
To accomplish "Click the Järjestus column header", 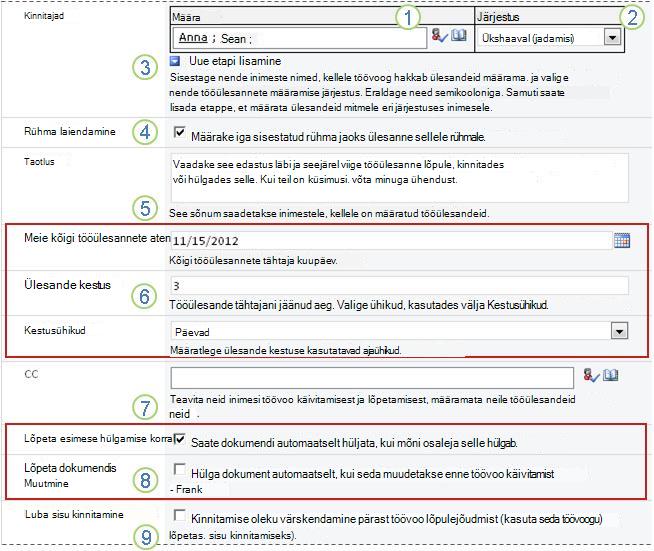I will [x=498, y=17].
